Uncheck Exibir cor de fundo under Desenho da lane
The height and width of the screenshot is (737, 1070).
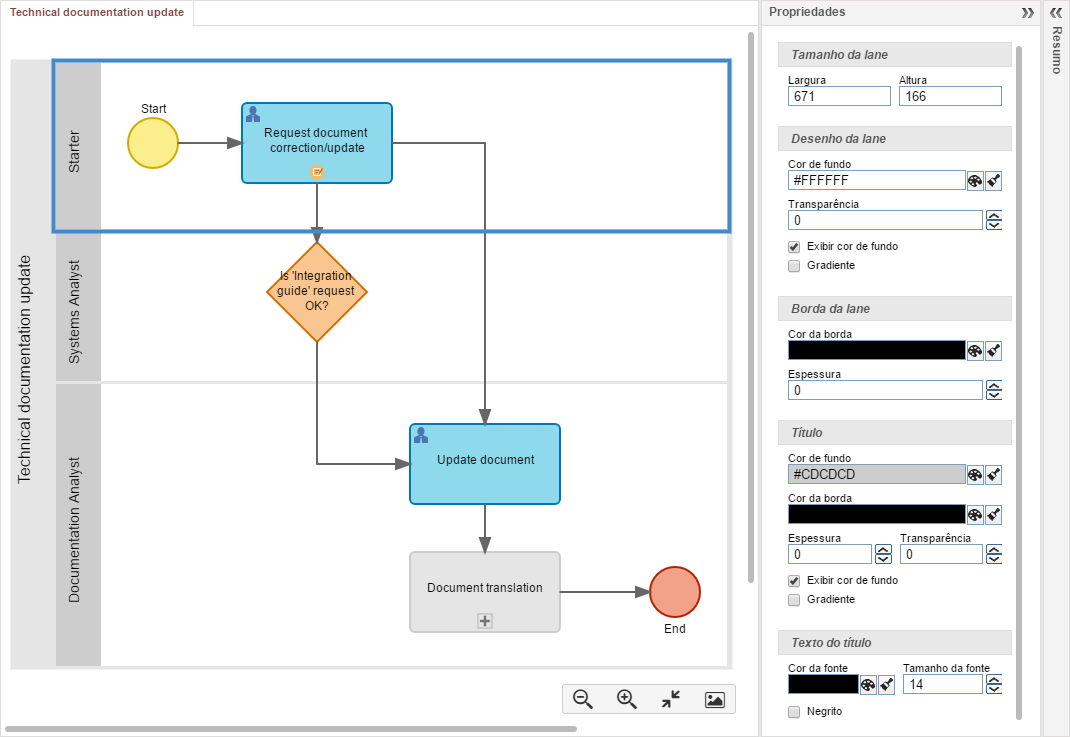[x=794, y=247]
